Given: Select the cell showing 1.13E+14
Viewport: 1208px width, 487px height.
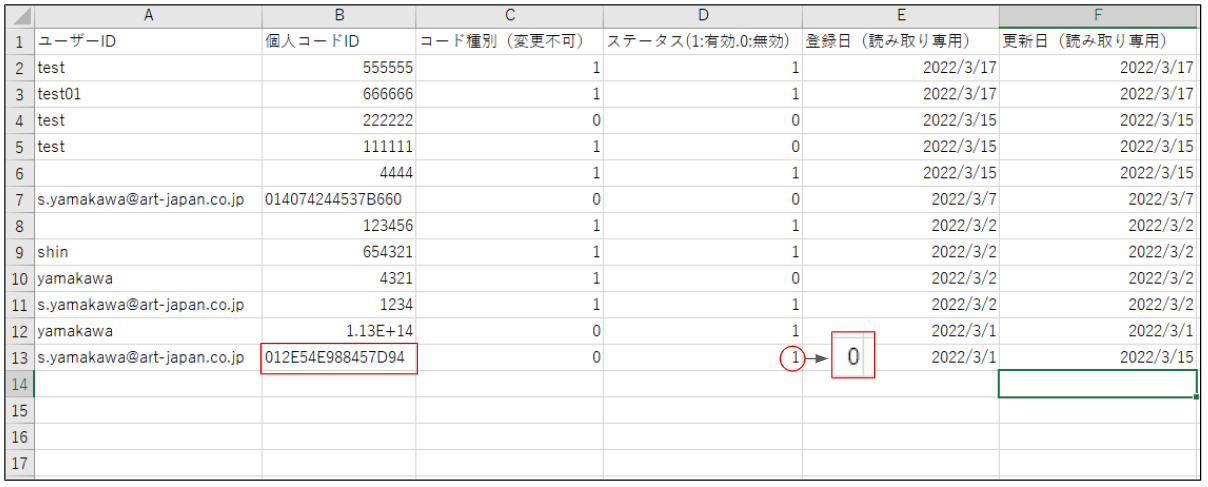Looking at the screenshot, I should [x=339, y=331].
